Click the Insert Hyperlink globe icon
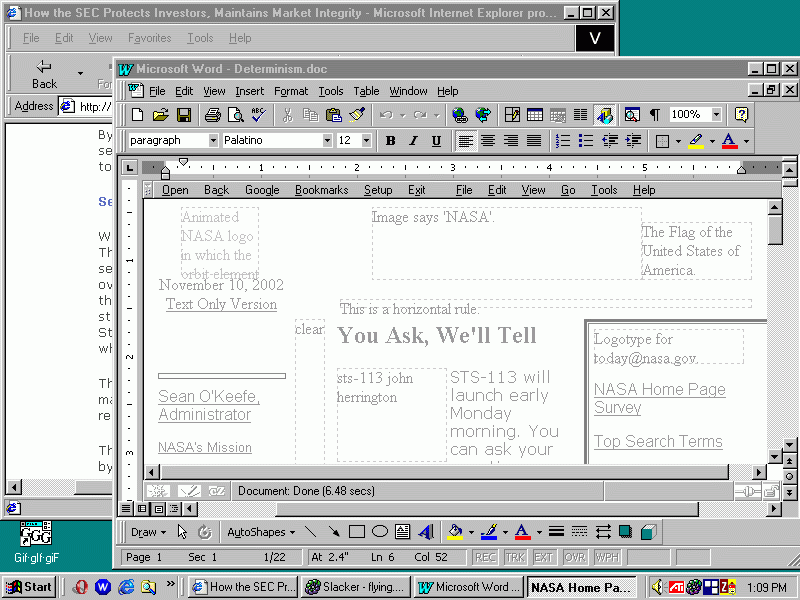Image resolution: width=800 pixels, height=600 pixels. pos(460,115)
